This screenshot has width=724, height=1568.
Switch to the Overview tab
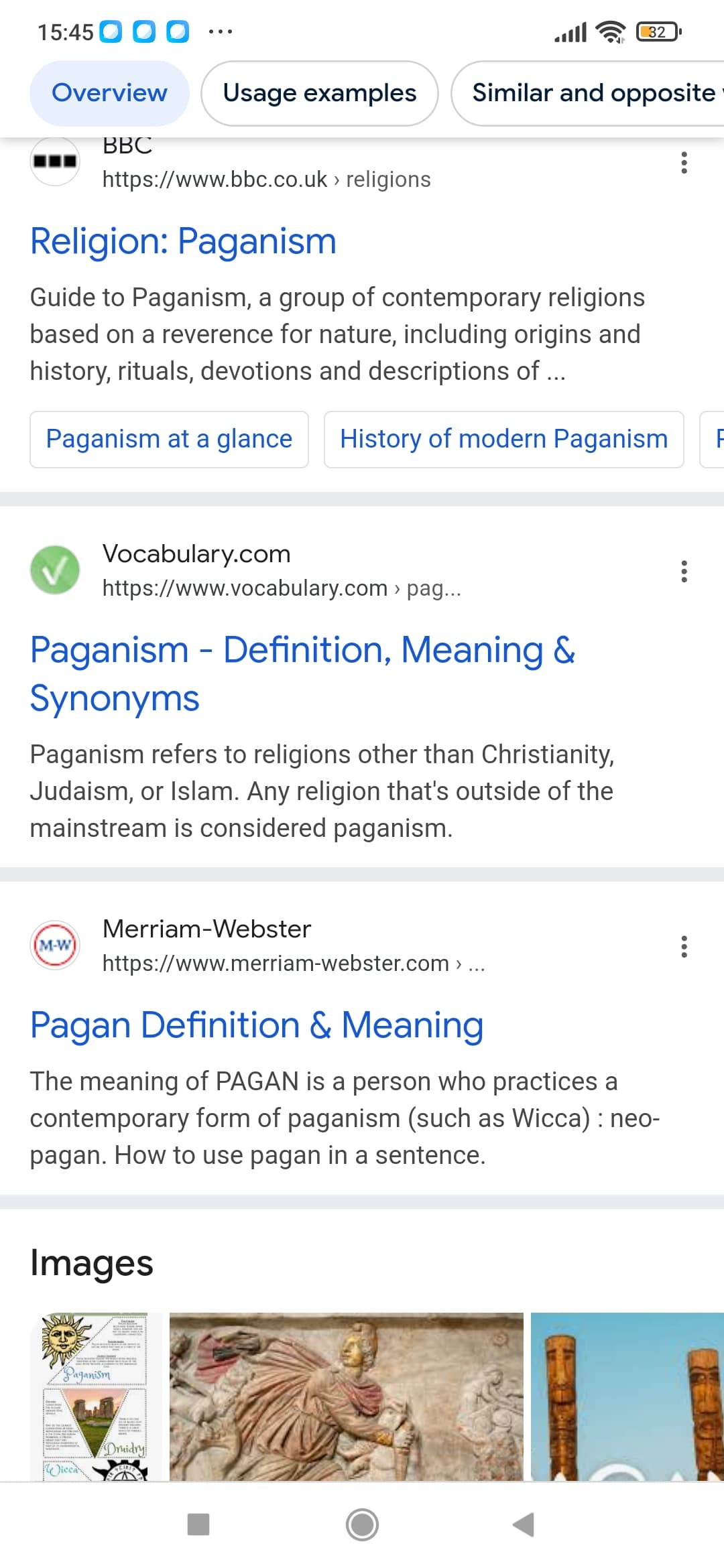109,93
